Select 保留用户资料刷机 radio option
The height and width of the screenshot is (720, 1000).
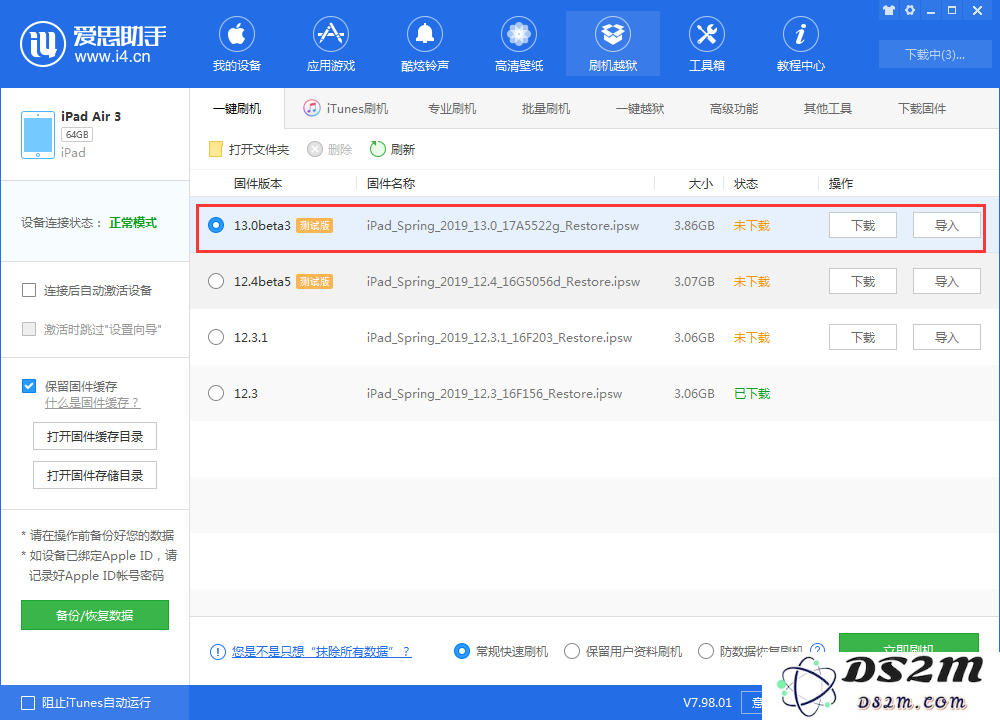pyautogui.click(x=572, y=651)
